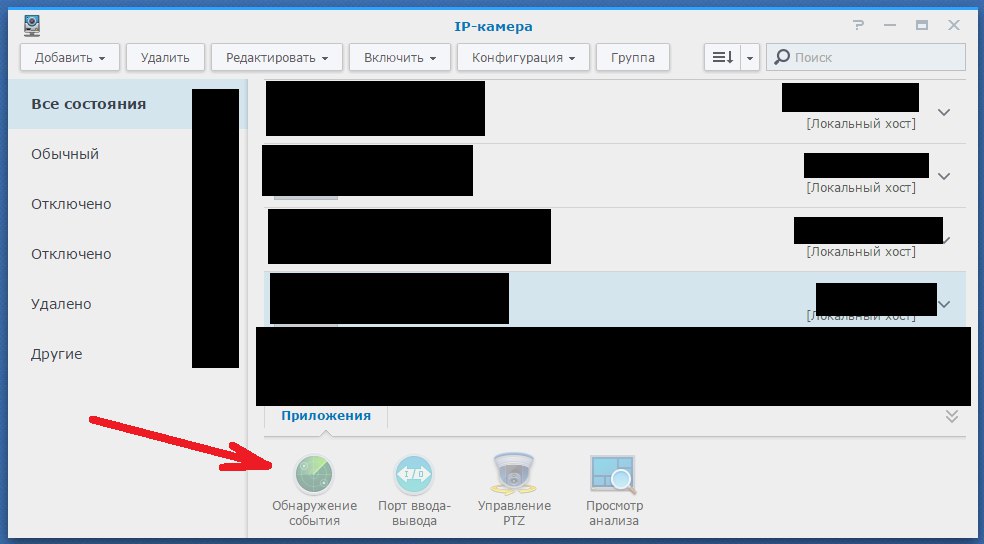The image size is (984, 544).
Task: Open the Включить dropdown menu
Action: (x=400, y=57)
